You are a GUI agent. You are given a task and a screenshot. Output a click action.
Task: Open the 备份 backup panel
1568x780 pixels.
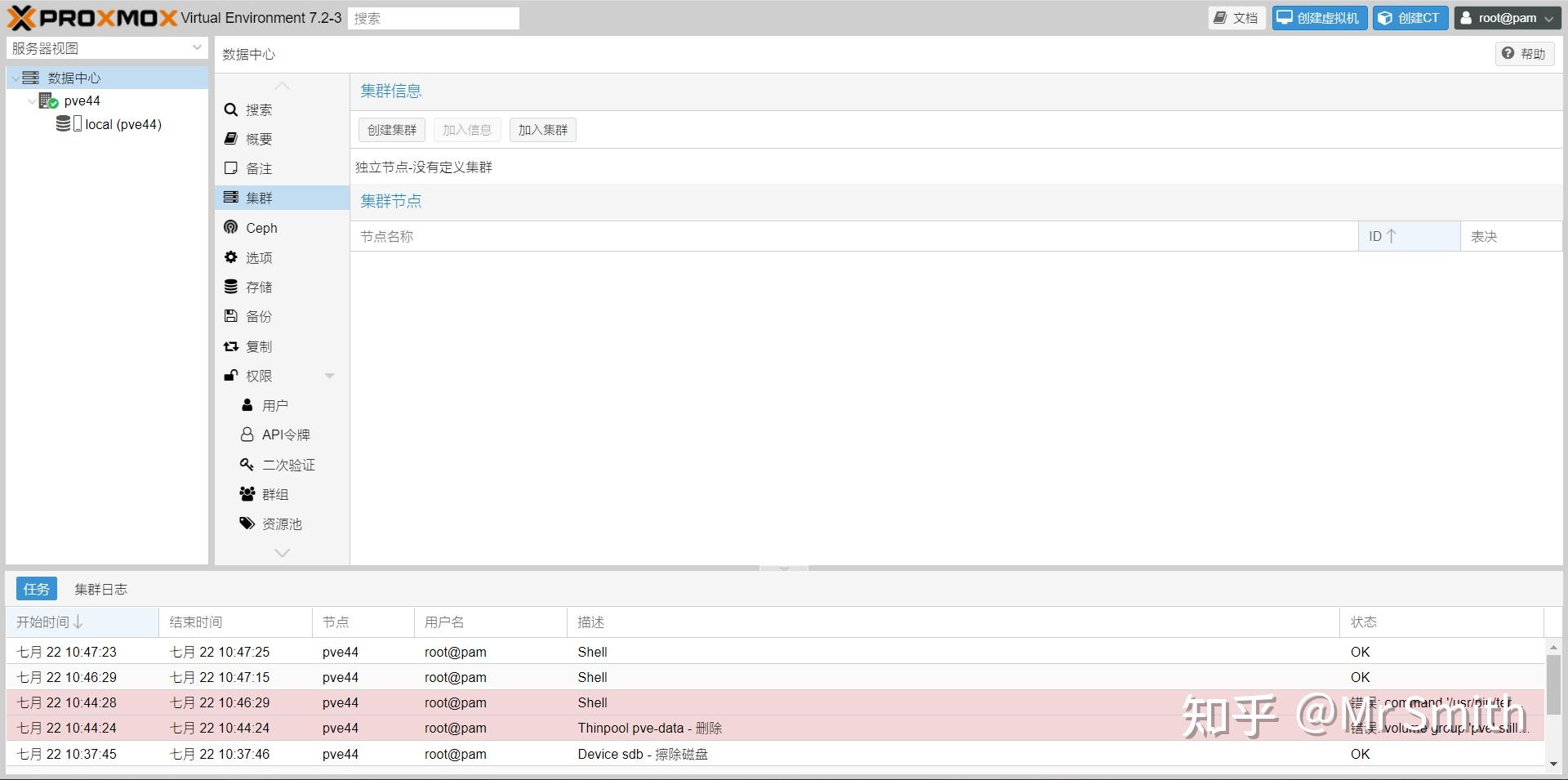pyautogui.click(x=259, y=316)
